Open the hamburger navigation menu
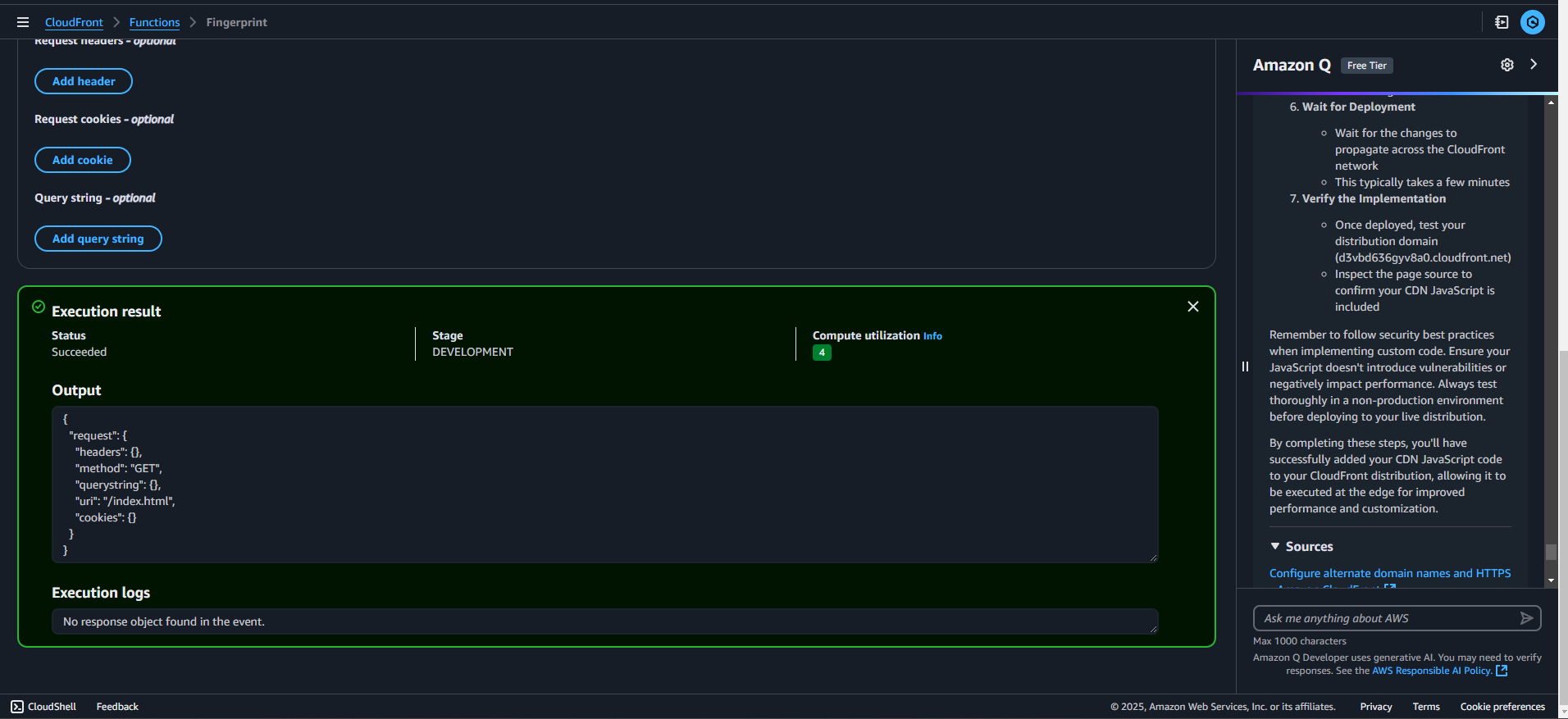The height and width of the screenshot is (719, 1568). 23,22
